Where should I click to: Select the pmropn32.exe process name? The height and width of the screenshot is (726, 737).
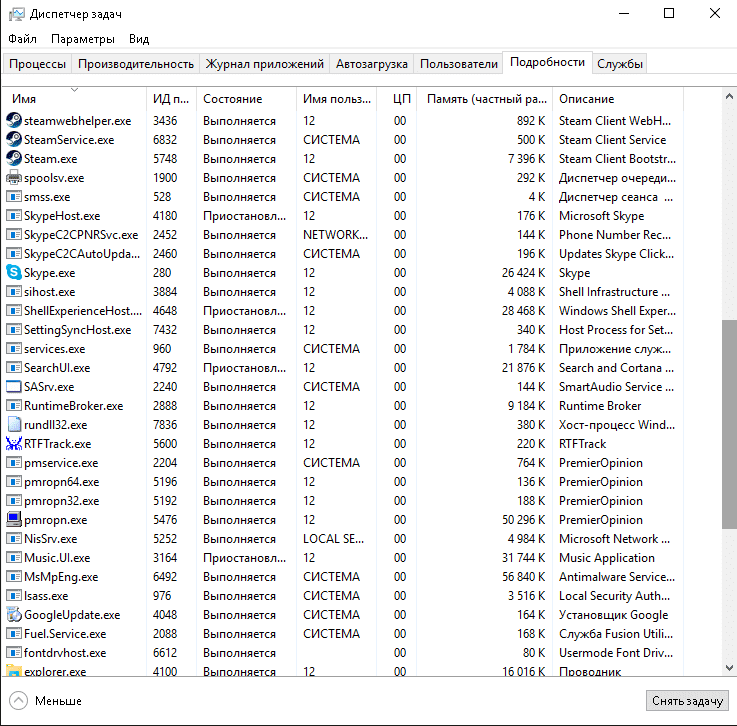(x=62, y=501)
